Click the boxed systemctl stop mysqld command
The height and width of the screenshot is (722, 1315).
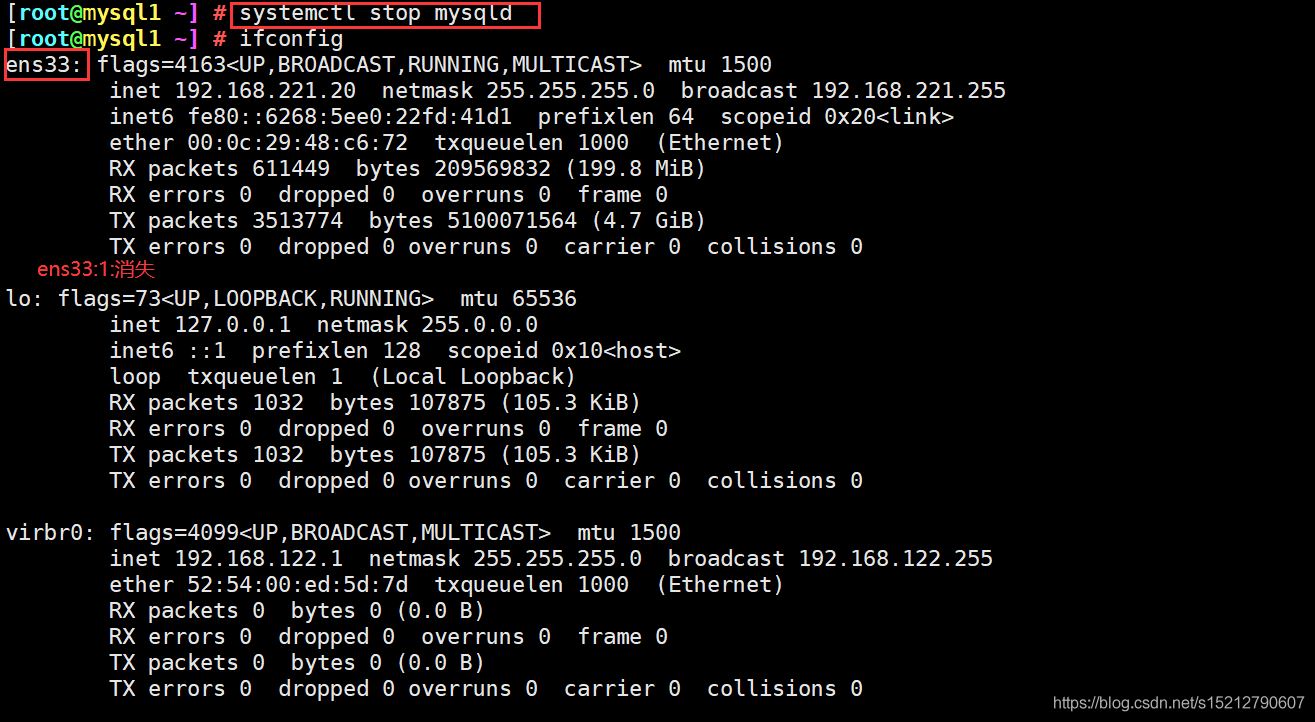tap(385, 14)
